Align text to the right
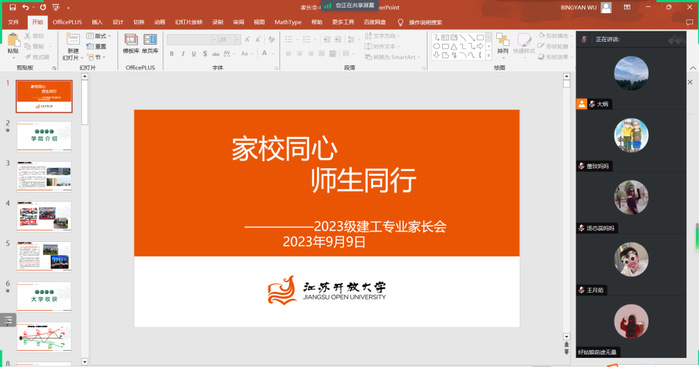This screenshot has height=367, width=699. tap(311, 54)
